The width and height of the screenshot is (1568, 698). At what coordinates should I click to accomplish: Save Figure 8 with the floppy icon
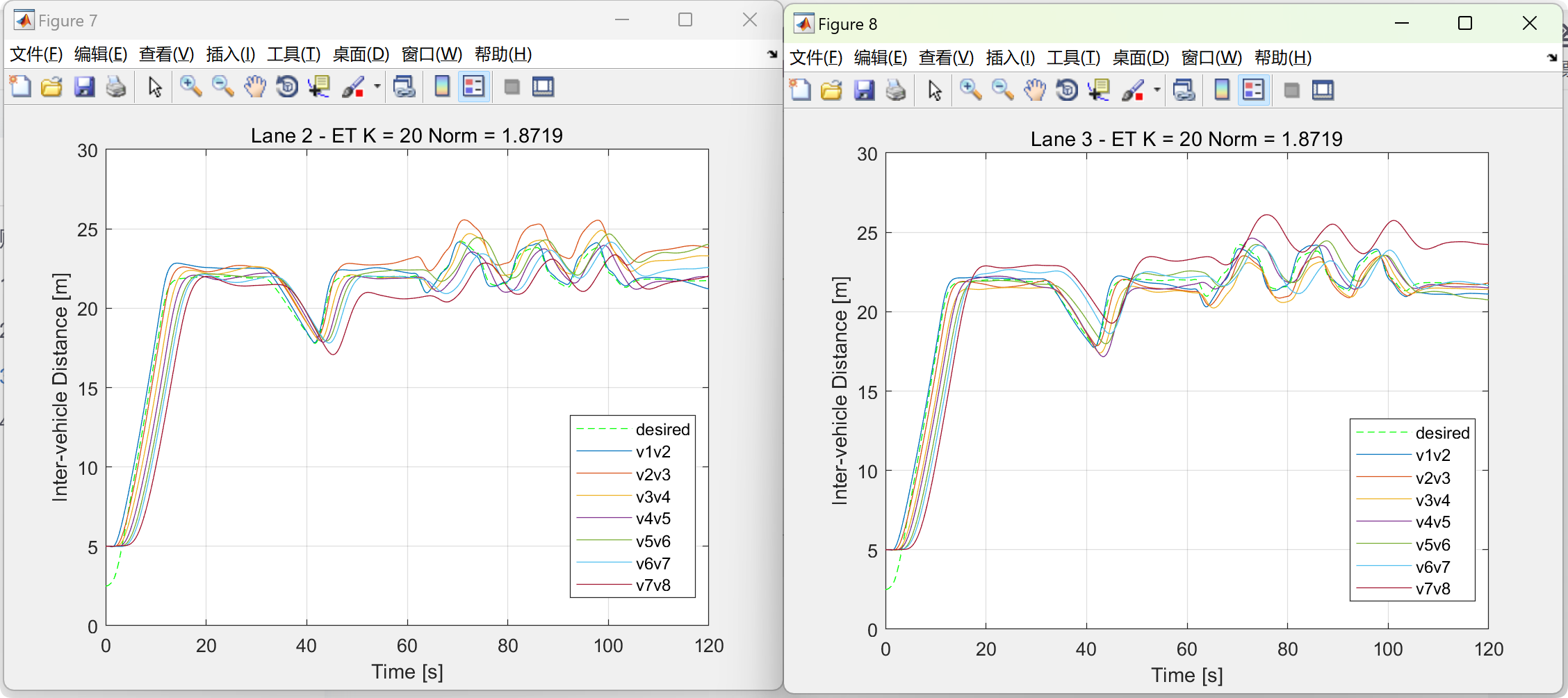864,90
